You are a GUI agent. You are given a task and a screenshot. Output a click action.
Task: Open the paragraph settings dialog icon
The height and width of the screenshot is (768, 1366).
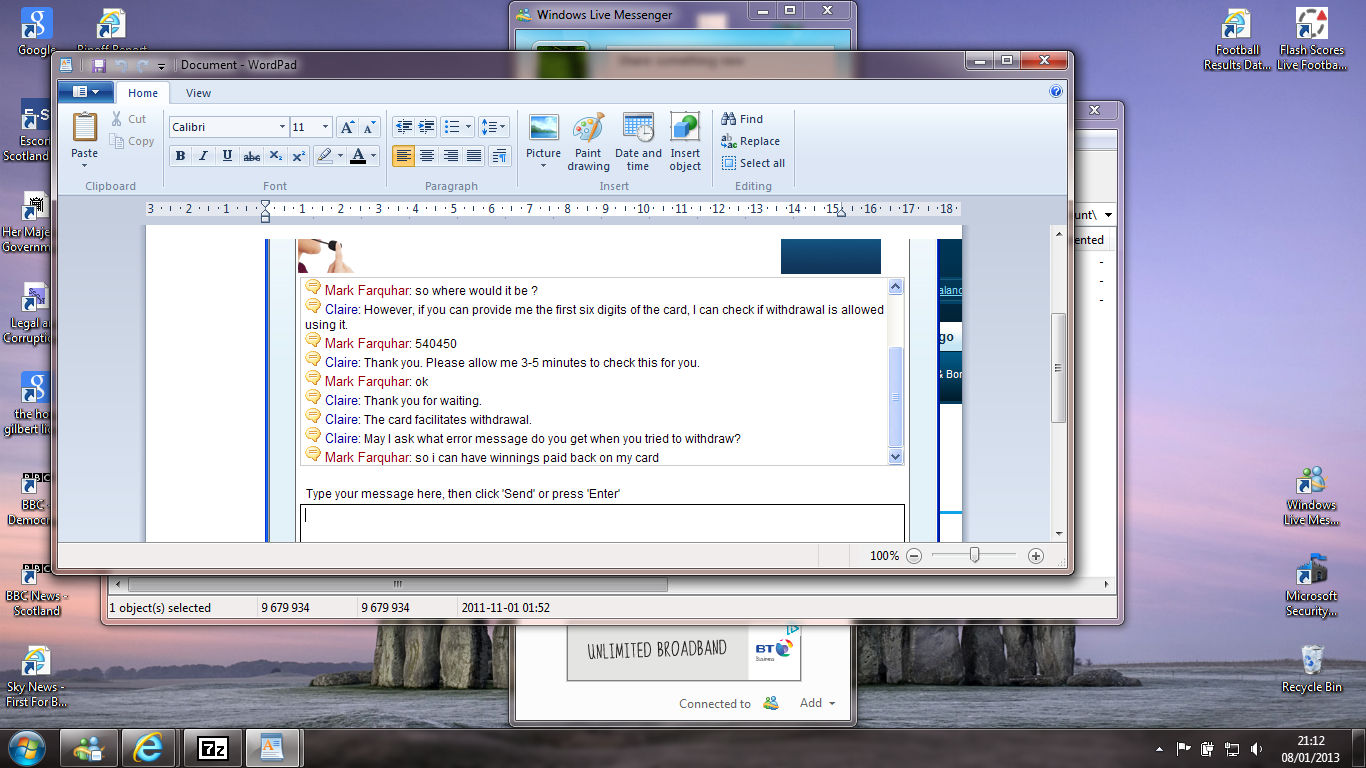500,156
